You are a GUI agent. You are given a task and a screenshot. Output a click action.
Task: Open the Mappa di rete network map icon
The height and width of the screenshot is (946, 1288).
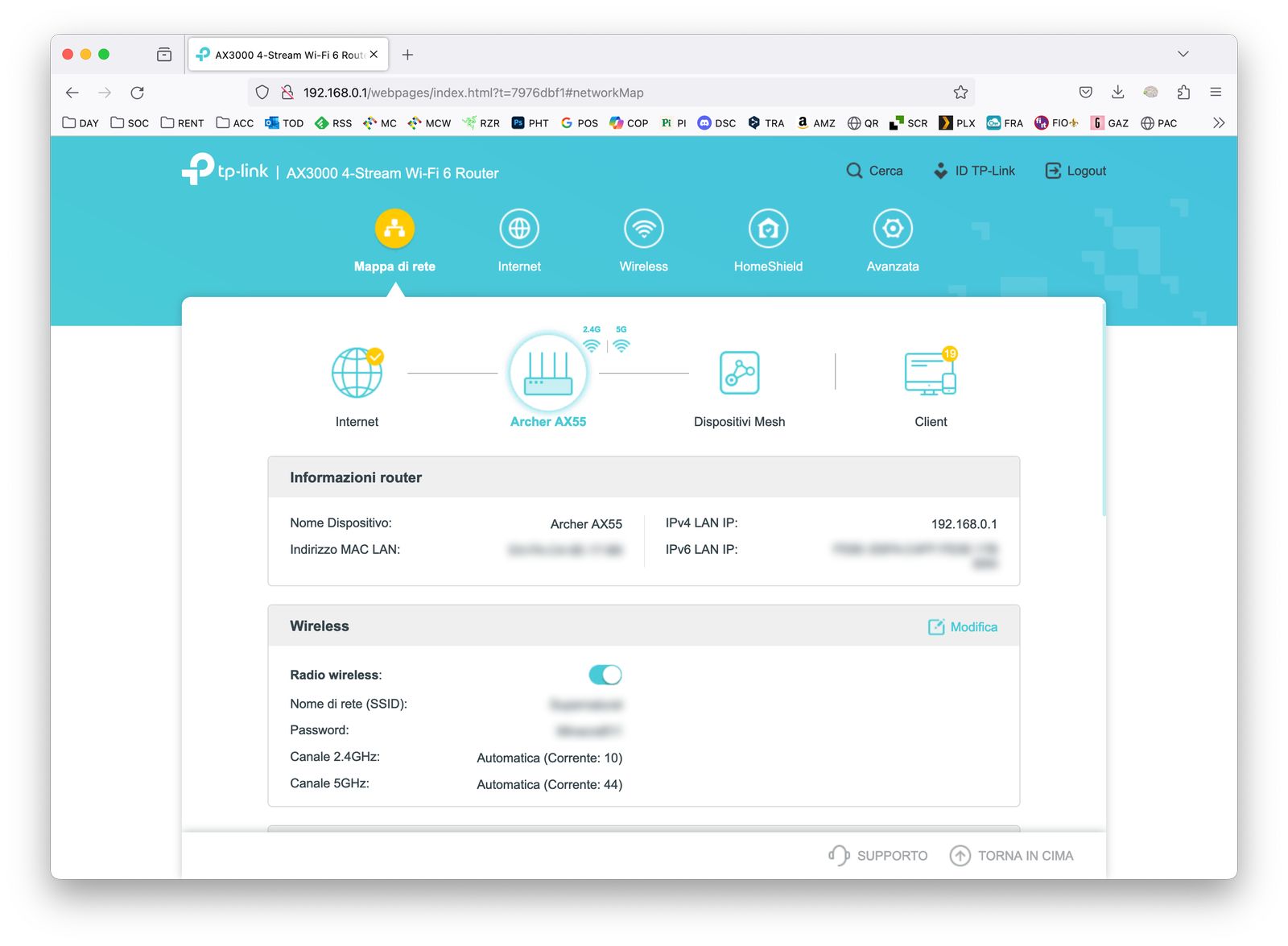[394, 229]
